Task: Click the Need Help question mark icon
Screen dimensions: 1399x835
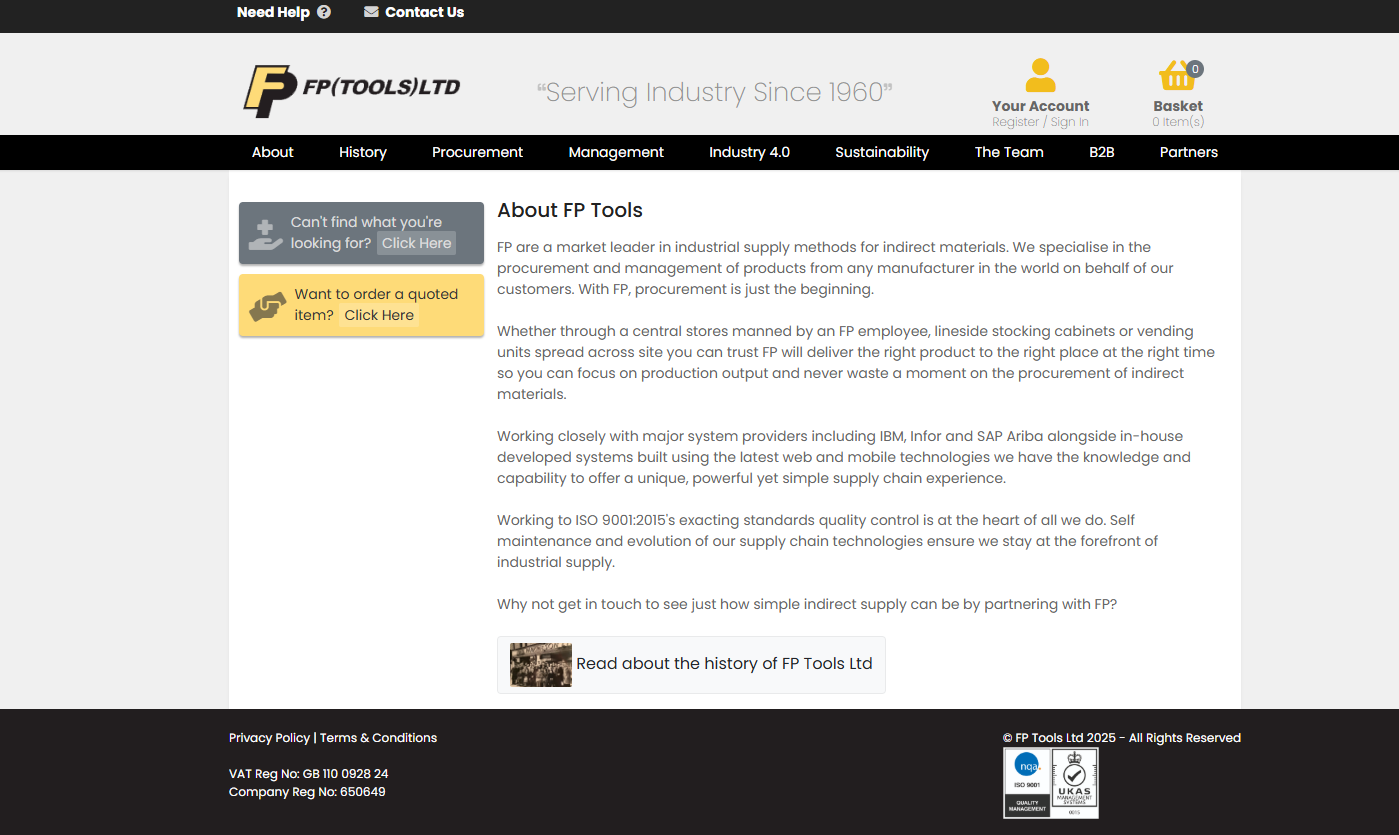Action: click(x=324, y=12)
